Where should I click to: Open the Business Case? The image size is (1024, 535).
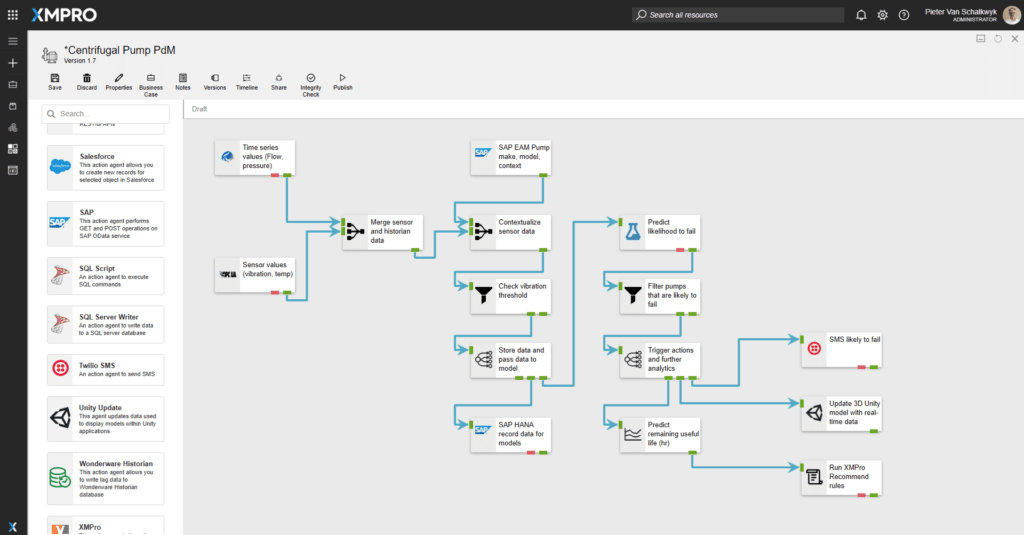point(150,78)
